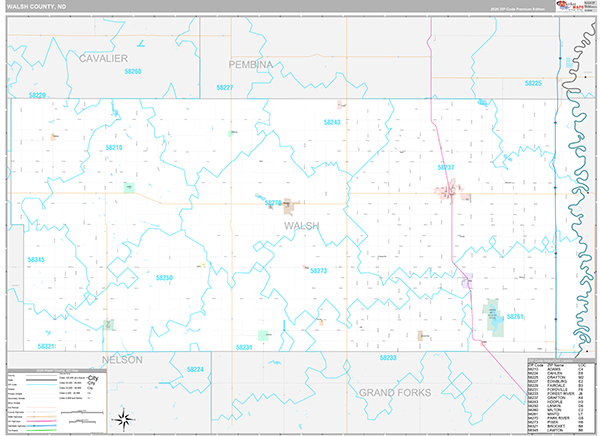Click the WALSH county name label
600x436 pixels.
pos(302,226)
